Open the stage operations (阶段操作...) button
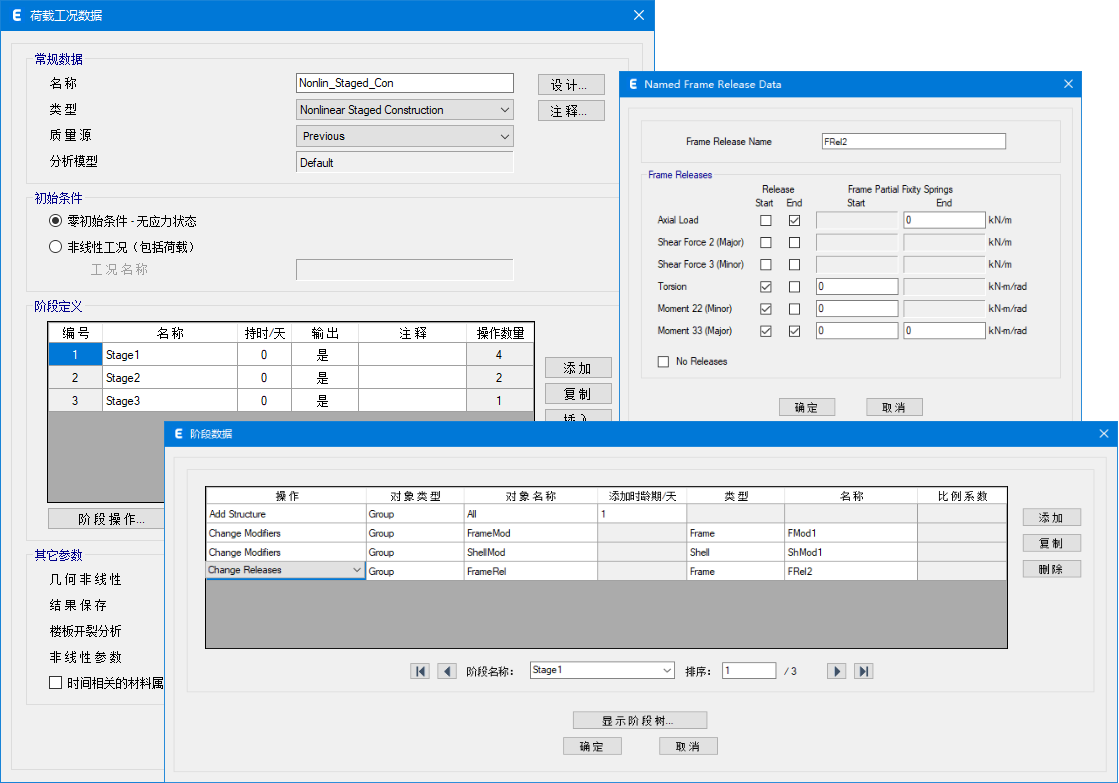The width and height of the screenshot is (1119, 783). pos(107,519)
